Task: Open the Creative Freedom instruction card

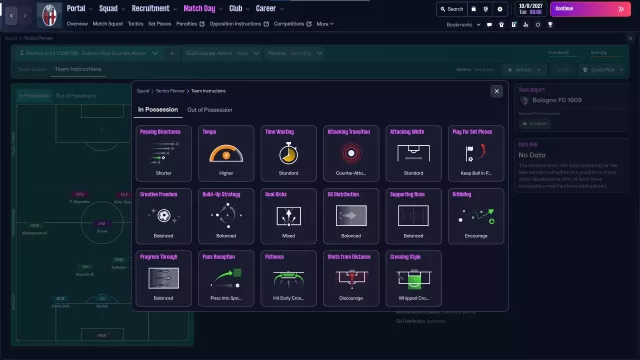Action: (163, 216)
